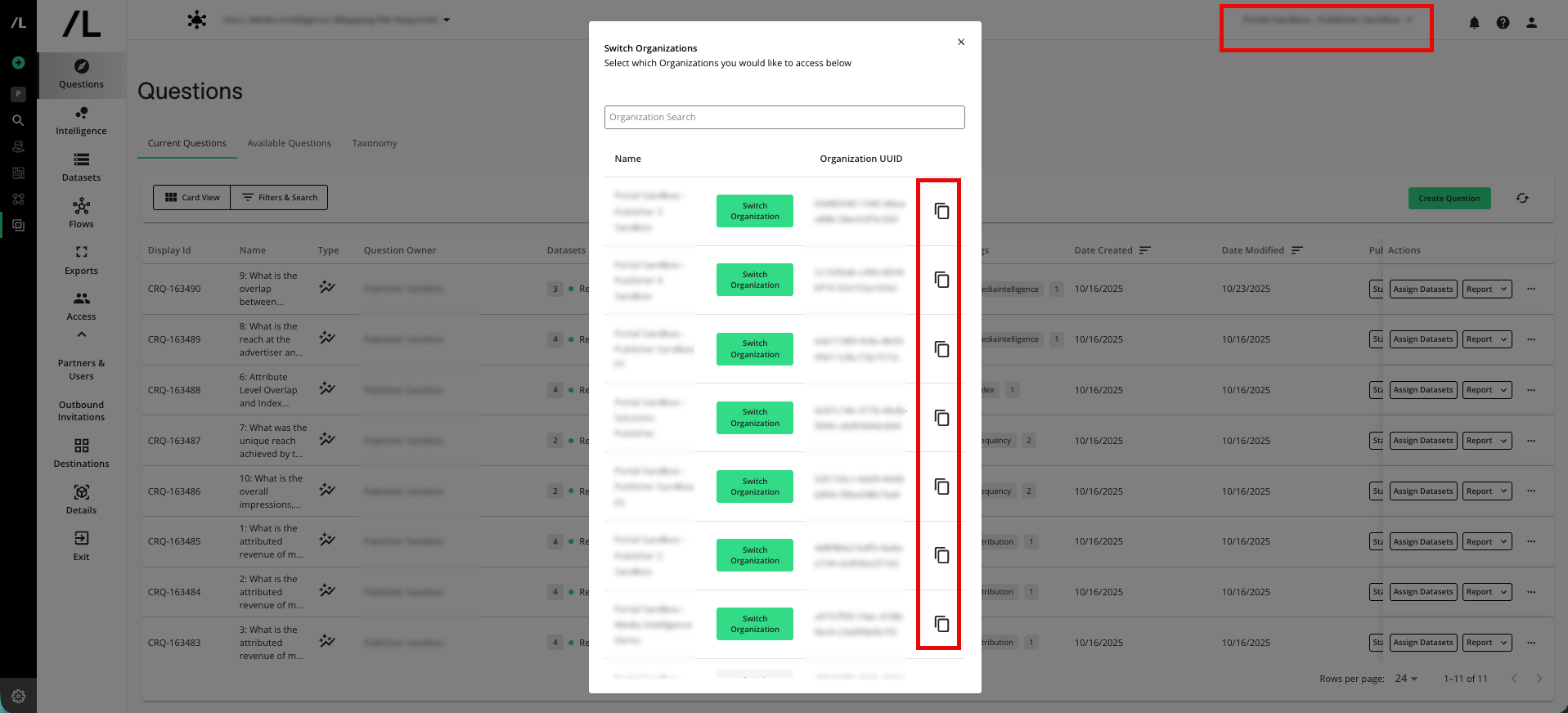Open the organization switcher dropdown in header
Viewport: 1568px width, 713px height.
coord(1326,20)
